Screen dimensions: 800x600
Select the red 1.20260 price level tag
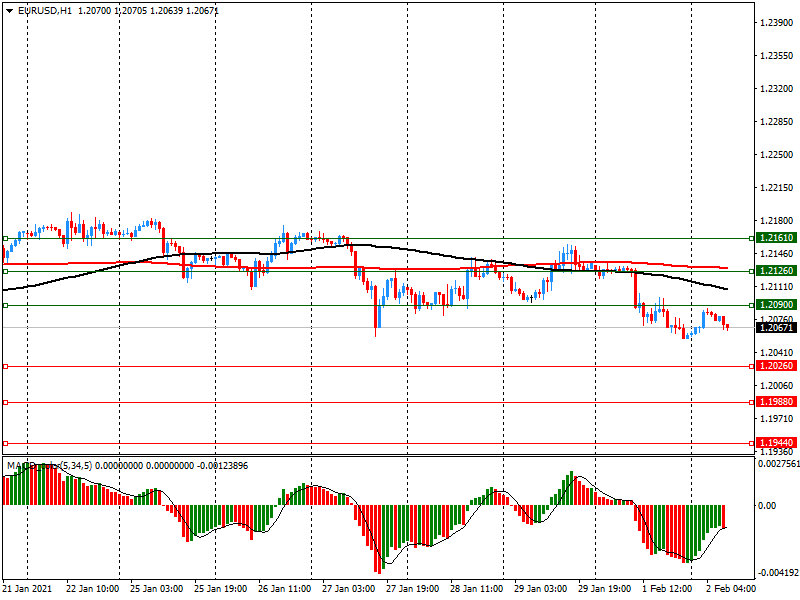pos(776,366)
